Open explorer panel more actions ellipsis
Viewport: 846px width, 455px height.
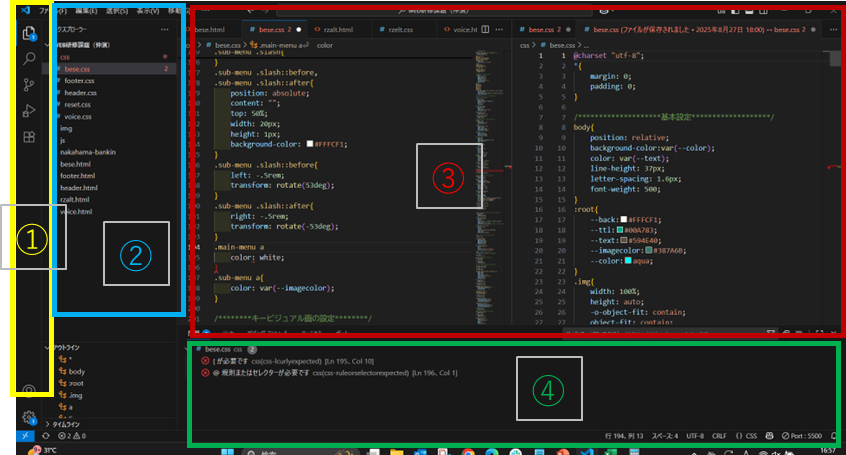(x=165, y=31)
